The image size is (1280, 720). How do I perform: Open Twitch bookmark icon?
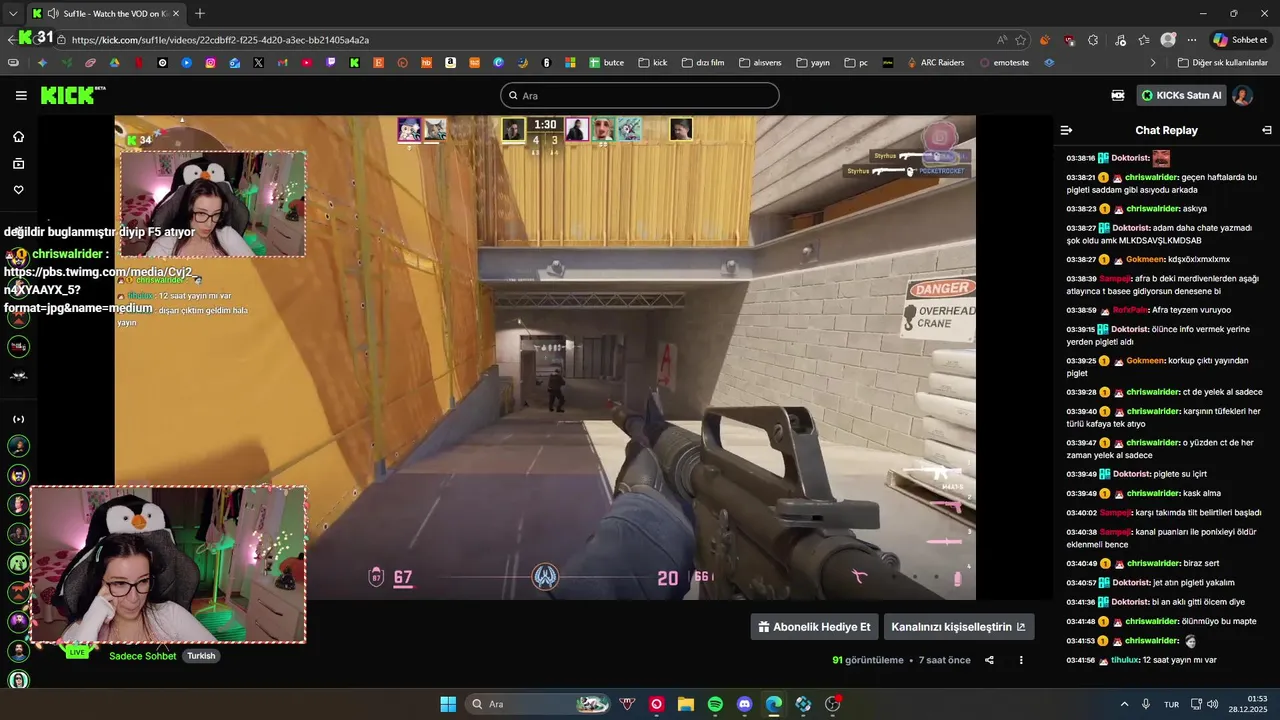click(330, 62)
